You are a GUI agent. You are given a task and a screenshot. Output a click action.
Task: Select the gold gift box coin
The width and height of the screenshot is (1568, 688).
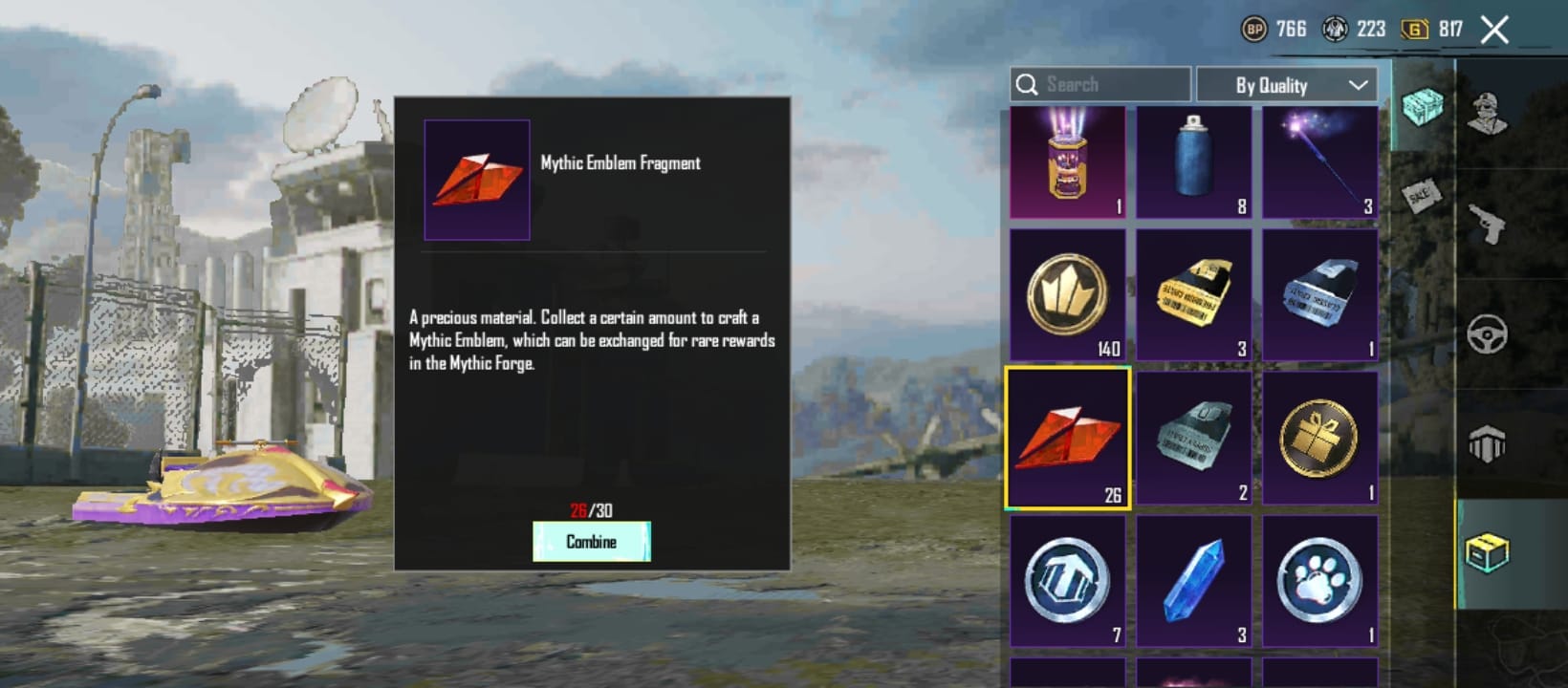(x=1320, y=439)
